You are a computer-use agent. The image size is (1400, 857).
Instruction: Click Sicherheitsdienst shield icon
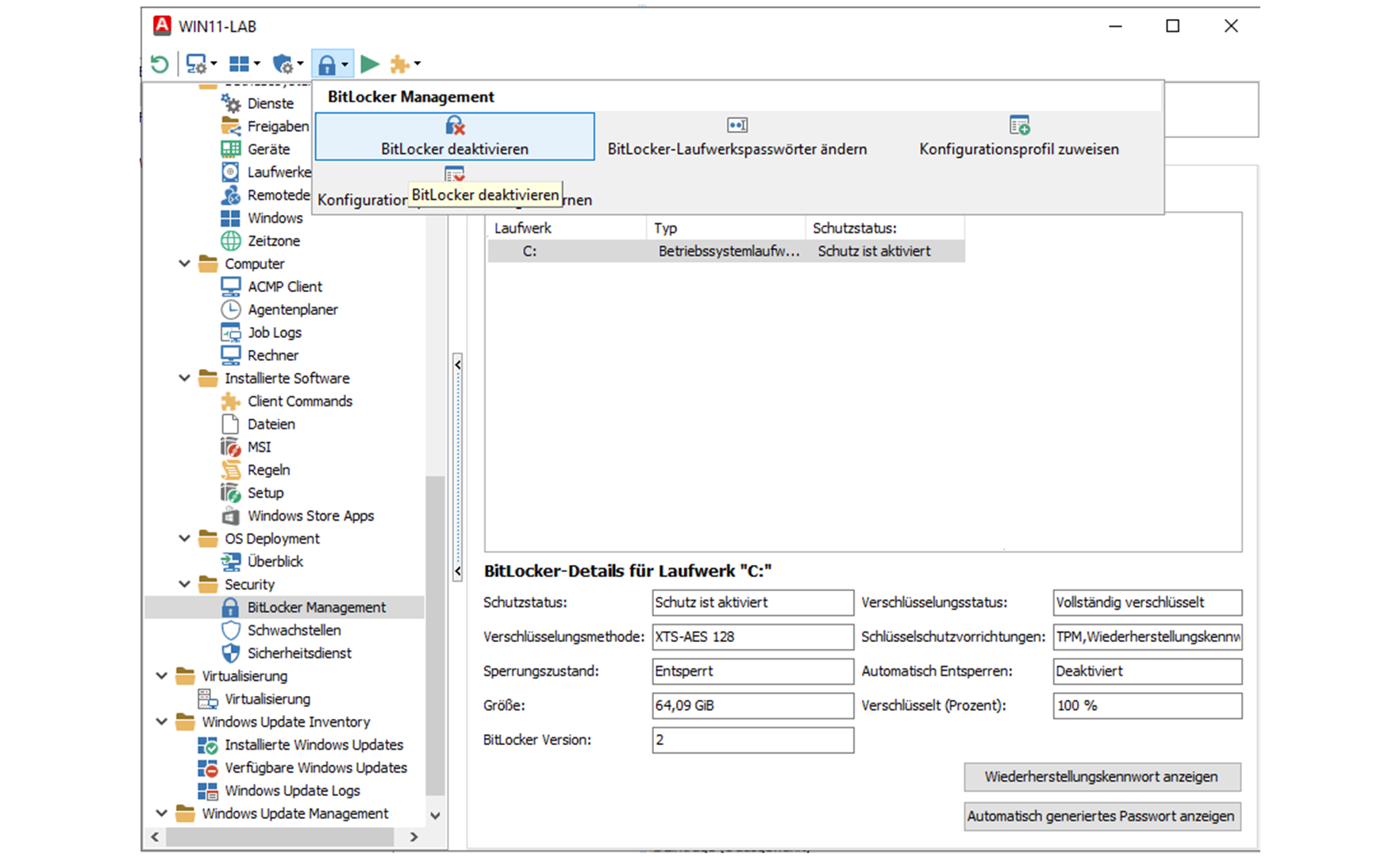point(230,653)
